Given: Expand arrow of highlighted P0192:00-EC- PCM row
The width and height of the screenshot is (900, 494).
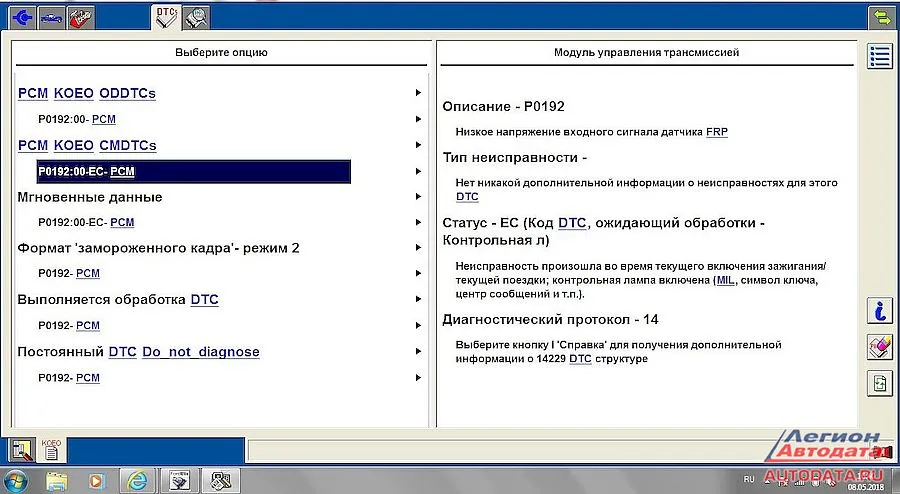Looking at the screenshot, I should point(418,171).
